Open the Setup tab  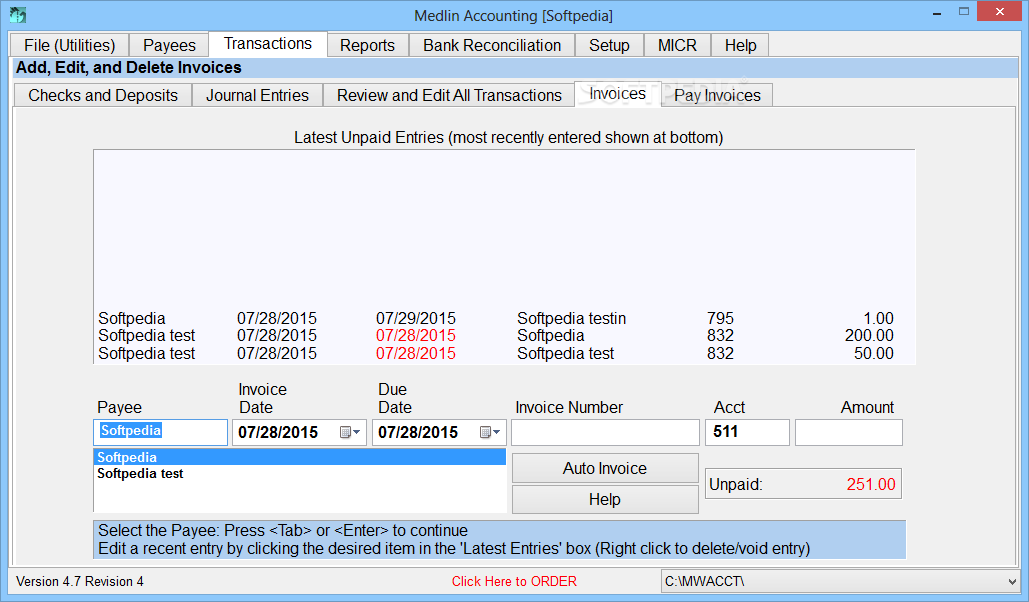609,45
